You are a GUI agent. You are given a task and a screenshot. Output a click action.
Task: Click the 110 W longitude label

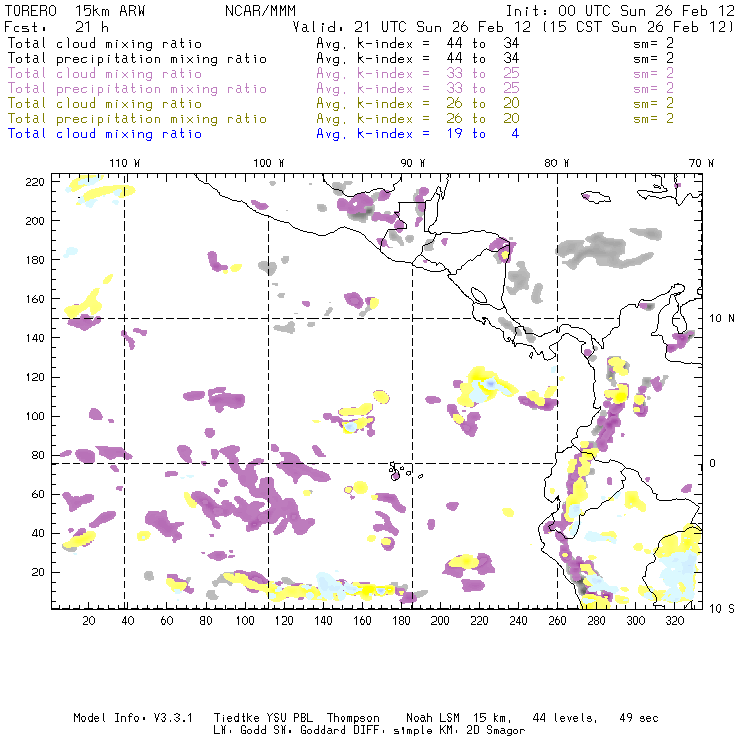pyautogui.click(x=124, y=163)
